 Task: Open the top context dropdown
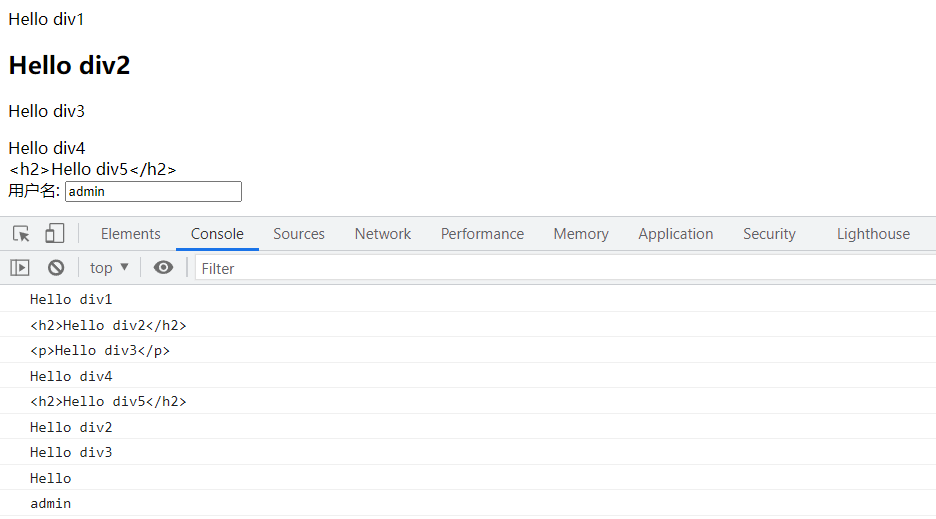pos(109,268)
